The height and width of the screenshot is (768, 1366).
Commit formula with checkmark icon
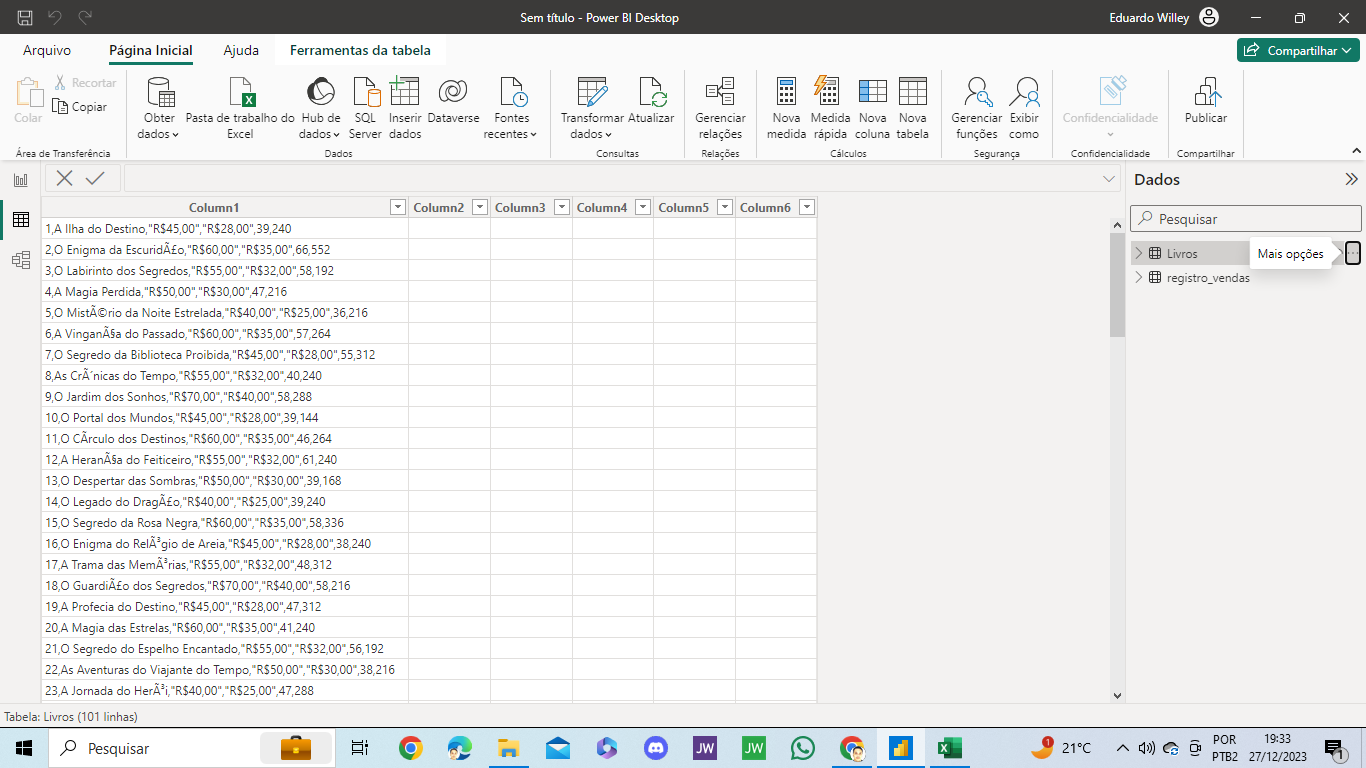coord(95,178)
